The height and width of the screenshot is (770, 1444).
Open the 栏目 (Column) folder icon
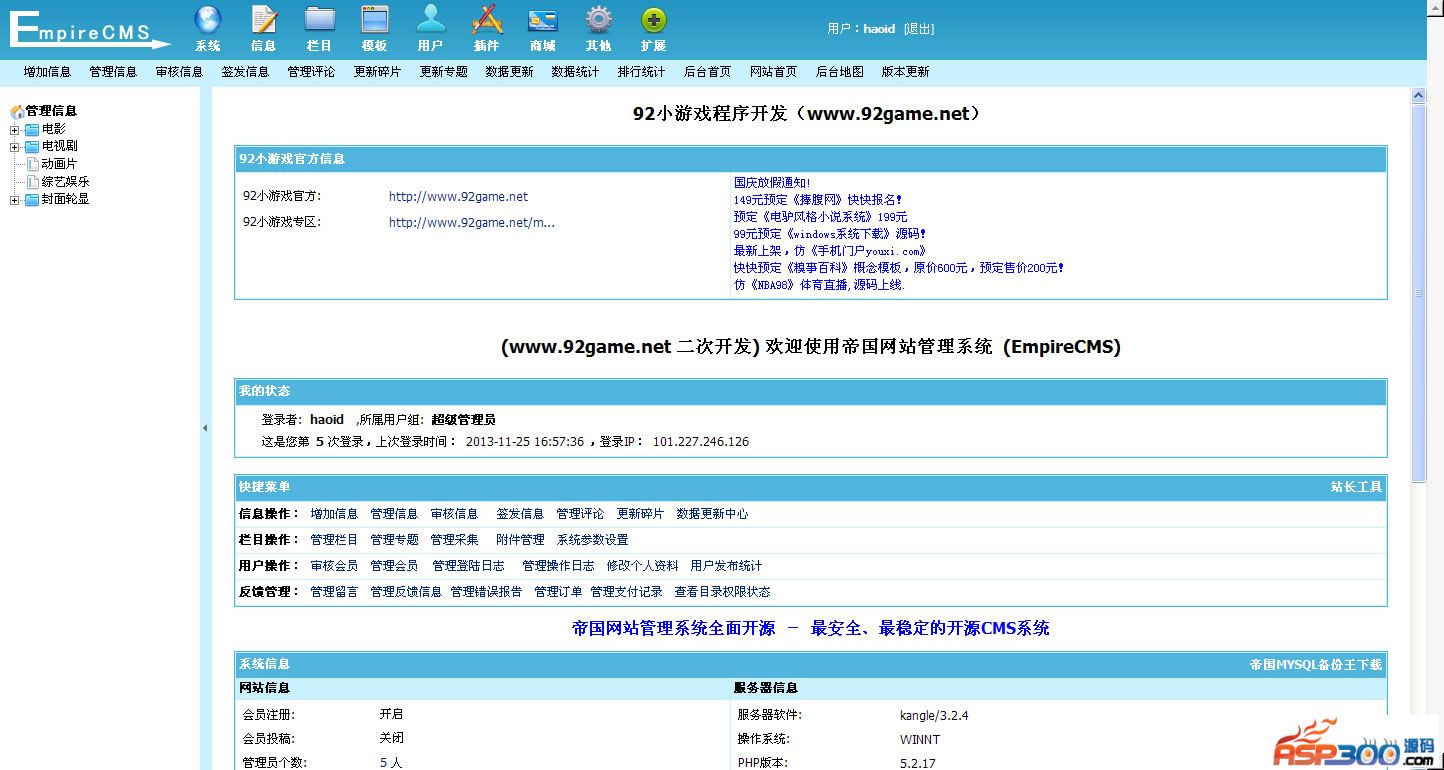pyautogui.click(x=320, y=21)
